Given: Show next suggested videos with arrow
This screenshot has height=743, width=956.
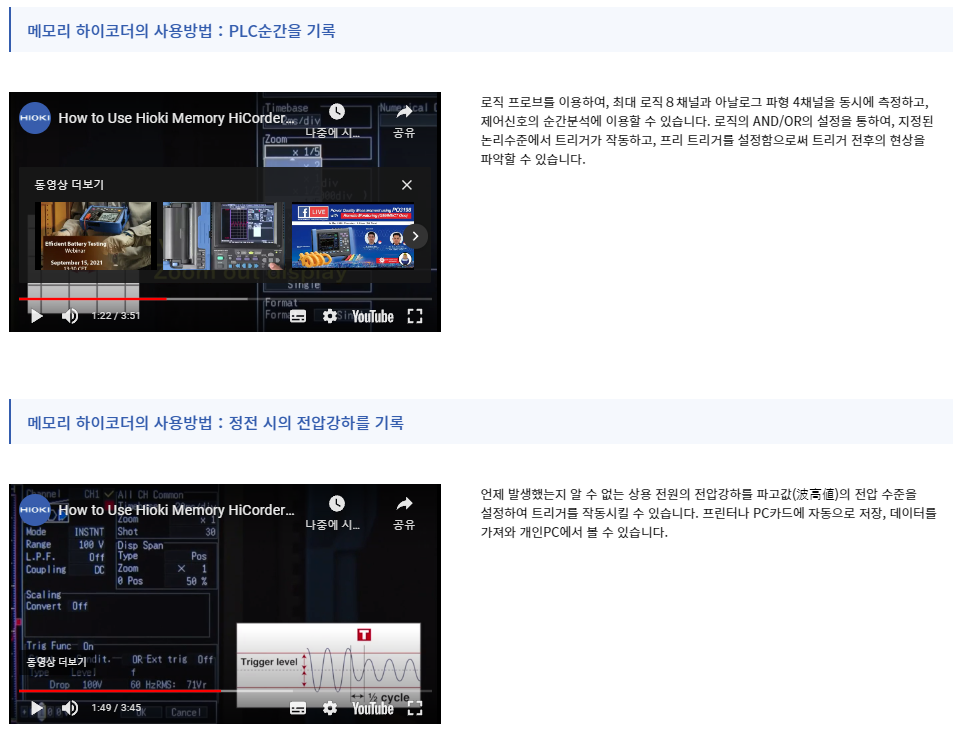Looking at the screenshot, I should pyautogui.click(x=415, y=236).
